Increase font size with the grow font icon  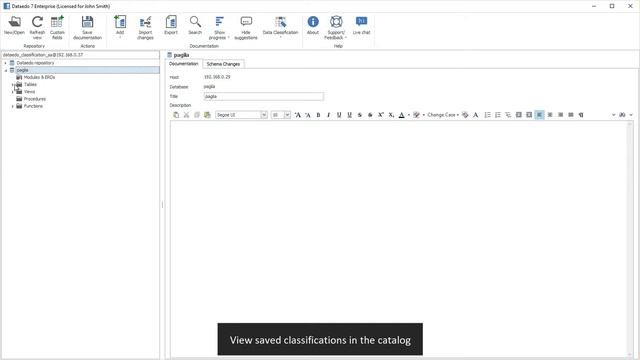tap(298, 115)
